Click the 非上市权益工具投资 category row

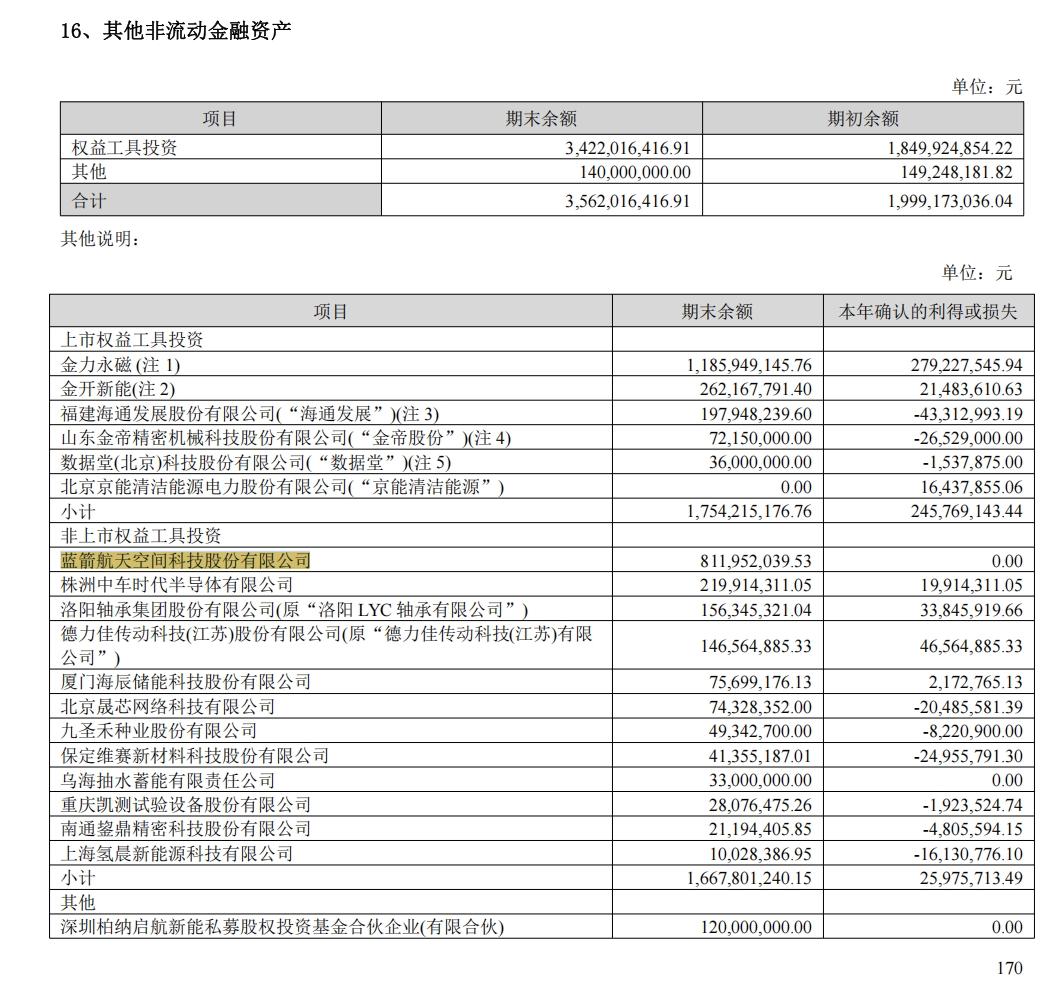(542, 535)
